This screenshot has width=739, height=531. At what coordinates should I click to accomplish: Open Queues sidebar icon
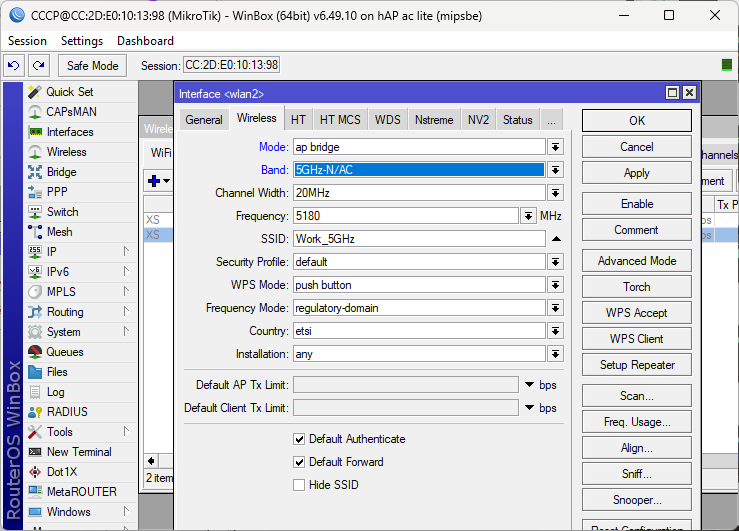[x=35, y=352]
